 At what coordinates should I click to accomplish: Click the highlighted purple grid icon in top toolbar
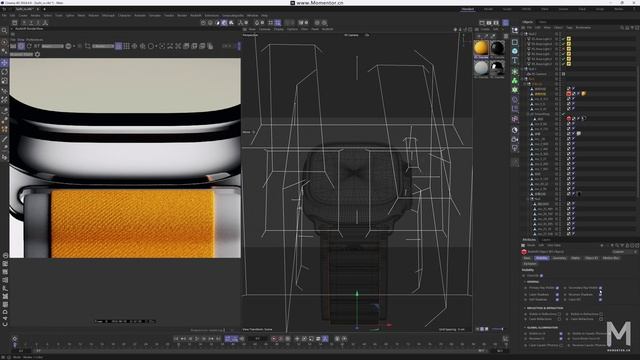[x=278, y=23]
